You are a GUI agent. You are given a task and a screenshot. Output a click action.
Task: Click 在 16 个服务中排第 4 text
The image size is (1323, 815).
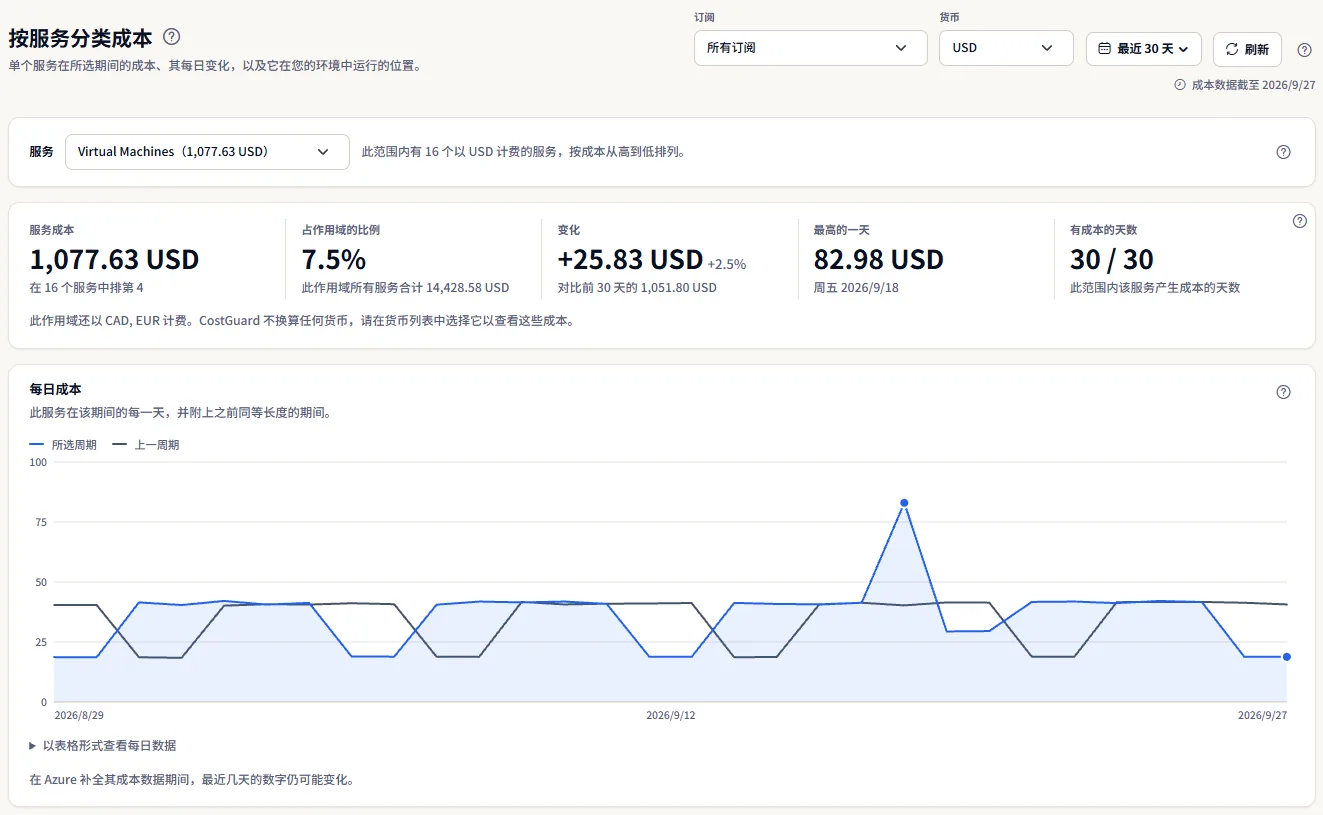click(87, 288)
